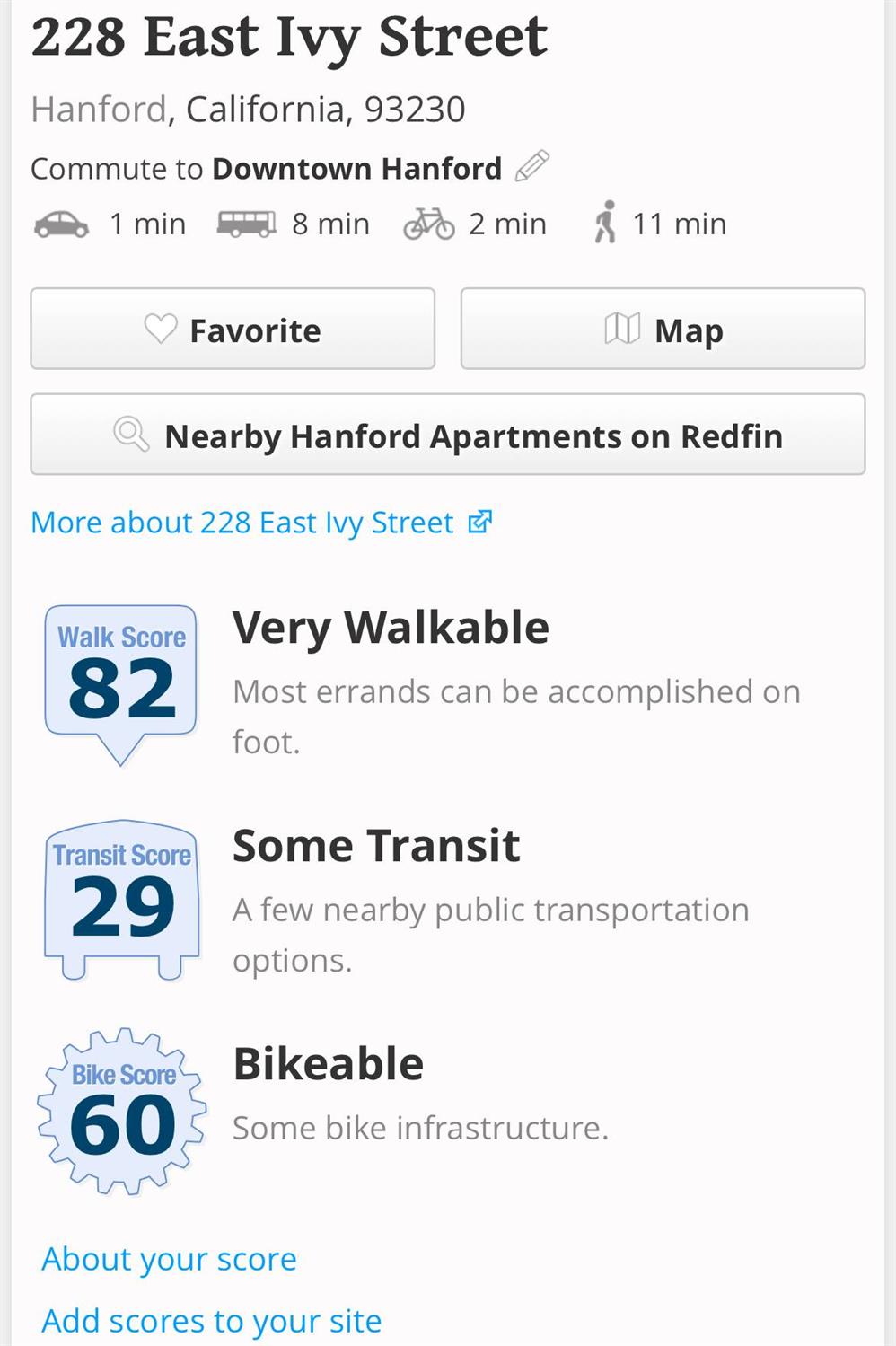Click the Bike Score 60 badge
Screen dimensions: 896x1346
[122, 1112]
